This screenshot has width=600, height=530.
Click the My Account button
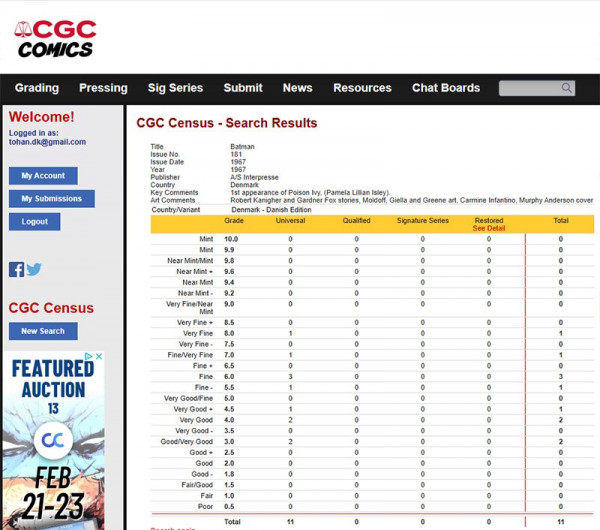(x=43, y=176)
